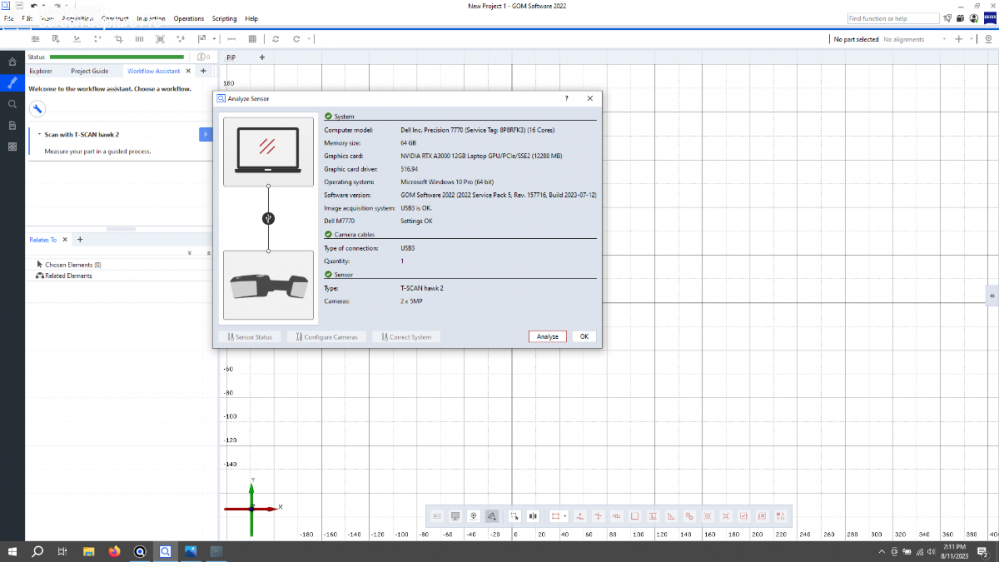Click the user account icon top right
Viewport: 999px width, 562px height.
pyautogui.click(x=974, y=18)
